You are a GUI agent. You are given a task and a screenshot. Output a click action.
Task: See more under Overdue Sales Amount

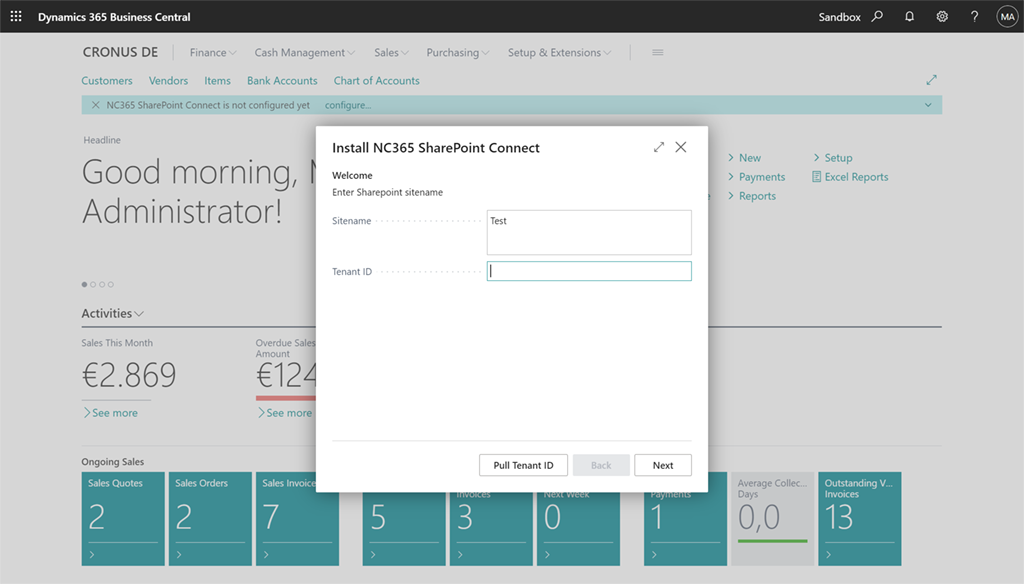285,413
